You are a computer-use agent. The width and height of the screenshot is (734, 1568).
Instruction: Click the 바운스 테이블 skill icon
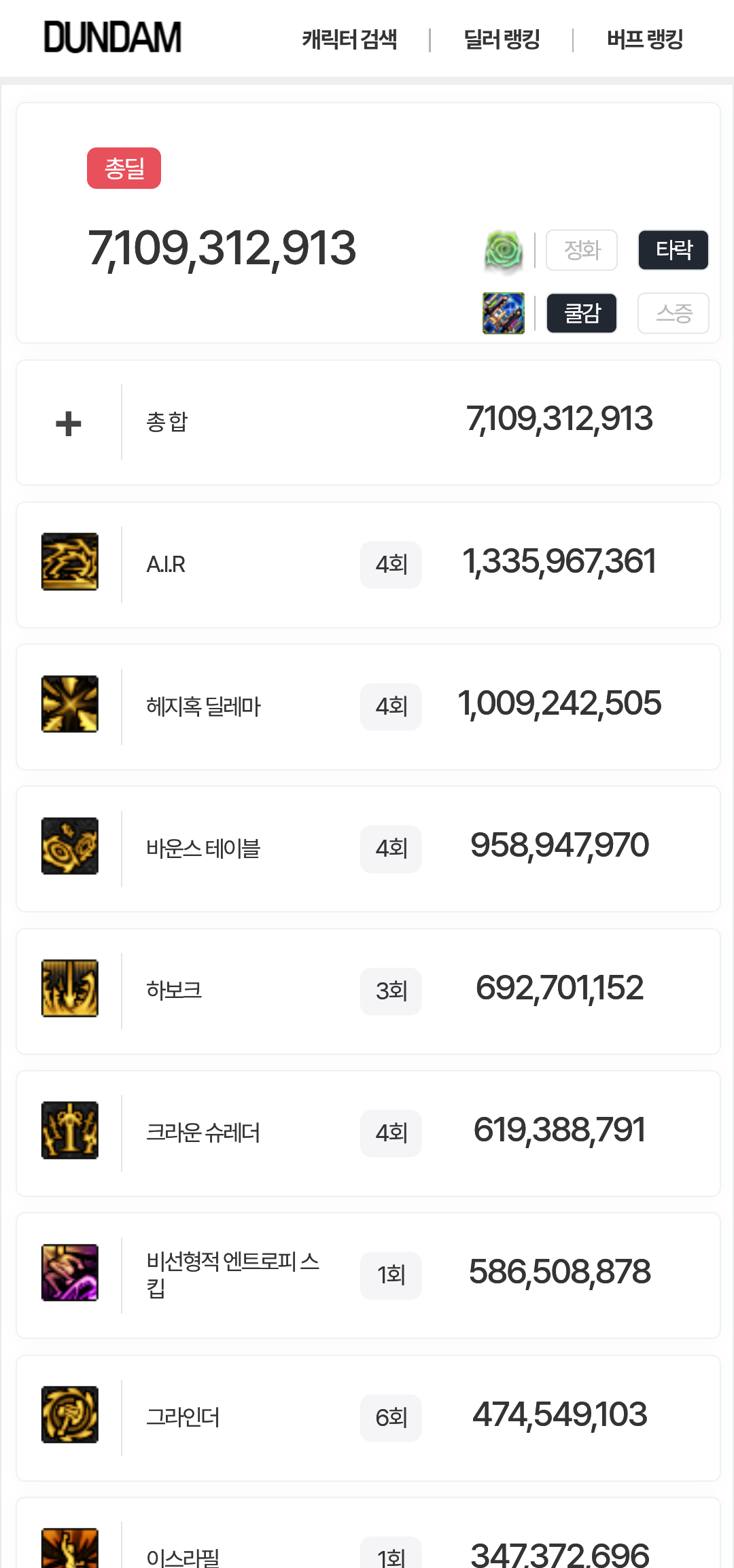point(70,846)
